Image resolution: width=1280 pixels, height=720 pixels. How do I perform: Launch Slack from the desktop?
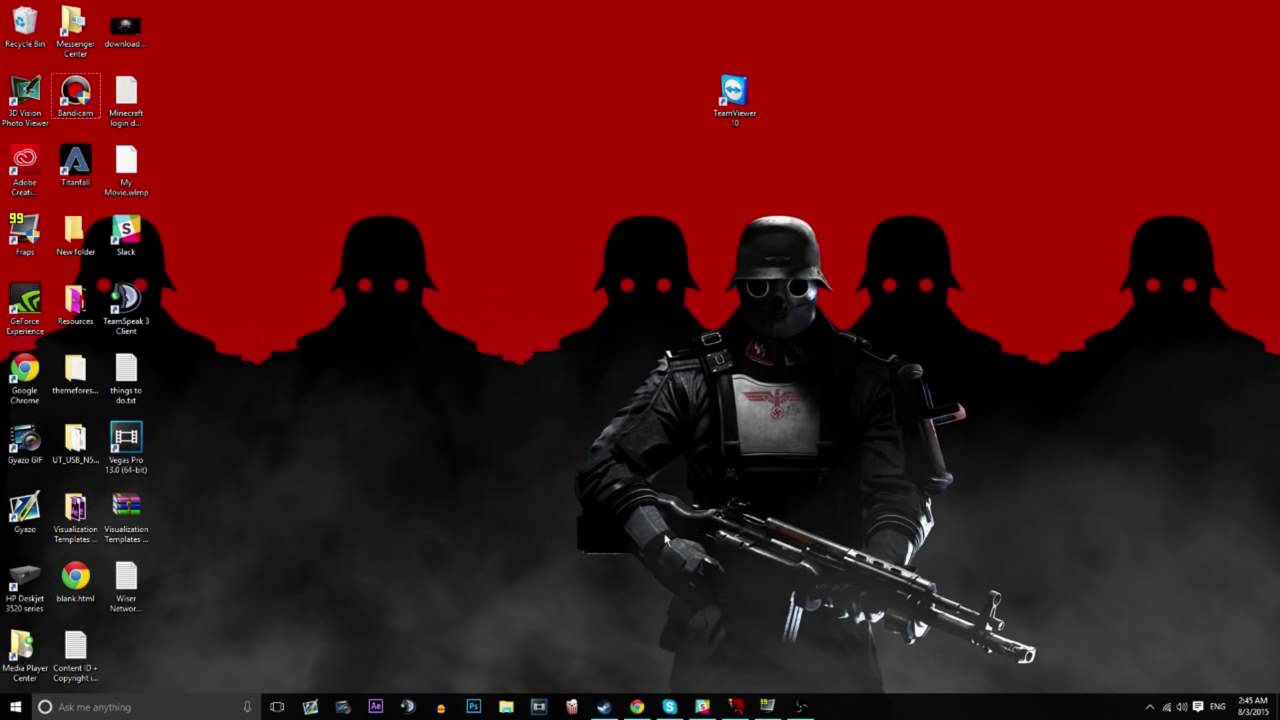click(125, 235)
